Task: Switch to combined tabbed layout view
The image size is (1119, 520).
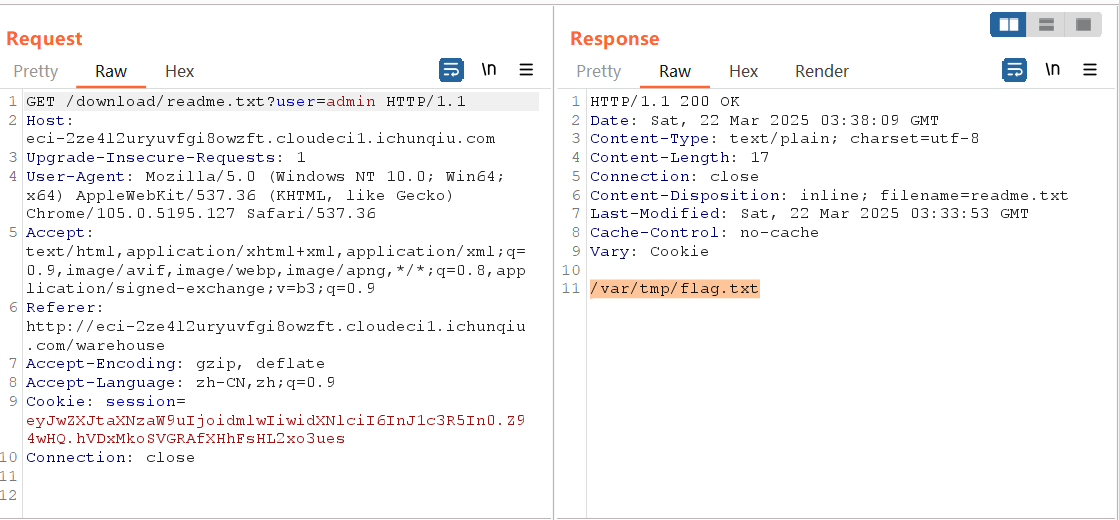Action: coord(1083,24)
